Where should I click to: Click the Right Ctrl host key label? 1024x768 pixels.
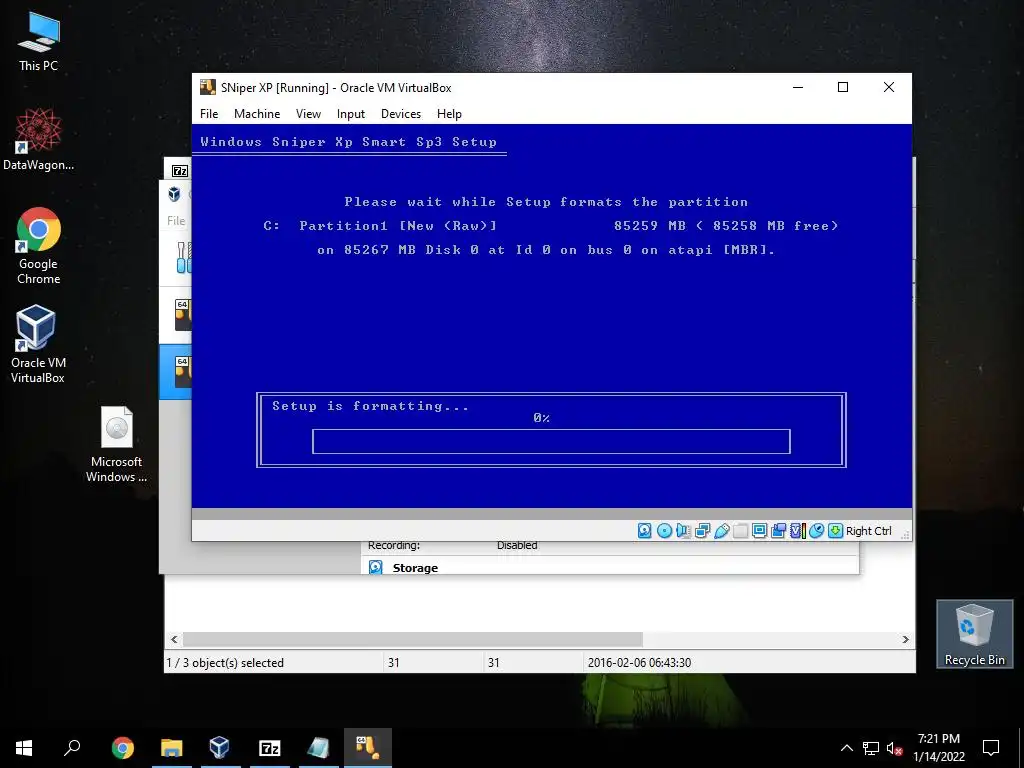pyautogui.click(x=869, y=531)
